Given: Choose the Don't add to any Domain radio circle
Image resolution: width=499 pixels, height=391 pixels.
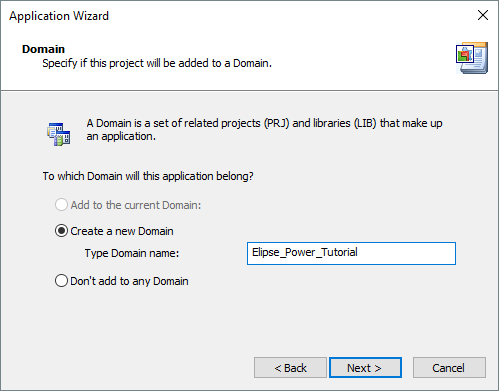Looking at the screenshot, I should pyautogui.click(x=61, y=281).
